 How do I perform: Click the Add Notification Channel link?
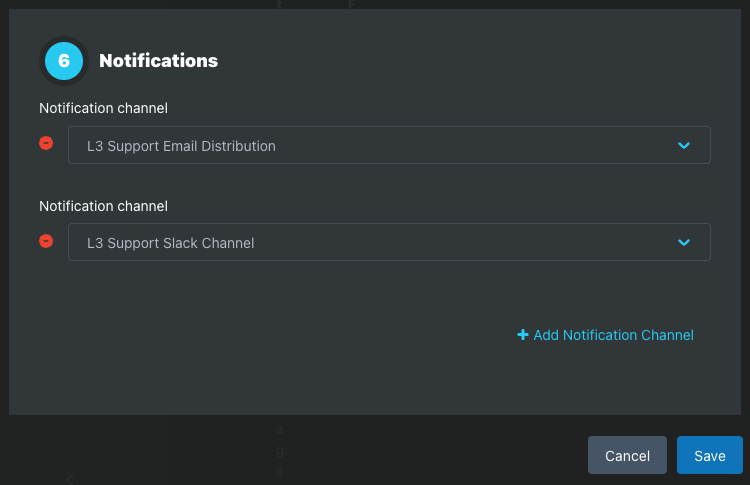pyautogui.click(x=613, y=335)
